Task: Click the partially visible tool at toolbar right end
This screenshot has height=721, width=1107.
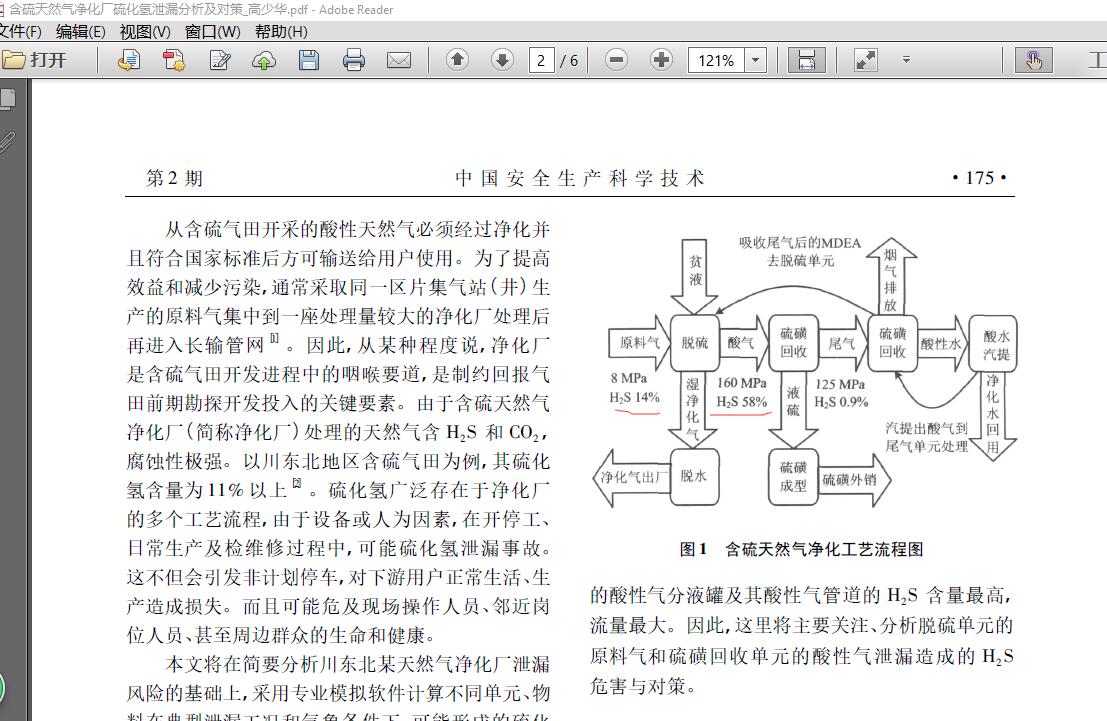Action: 1098,60
